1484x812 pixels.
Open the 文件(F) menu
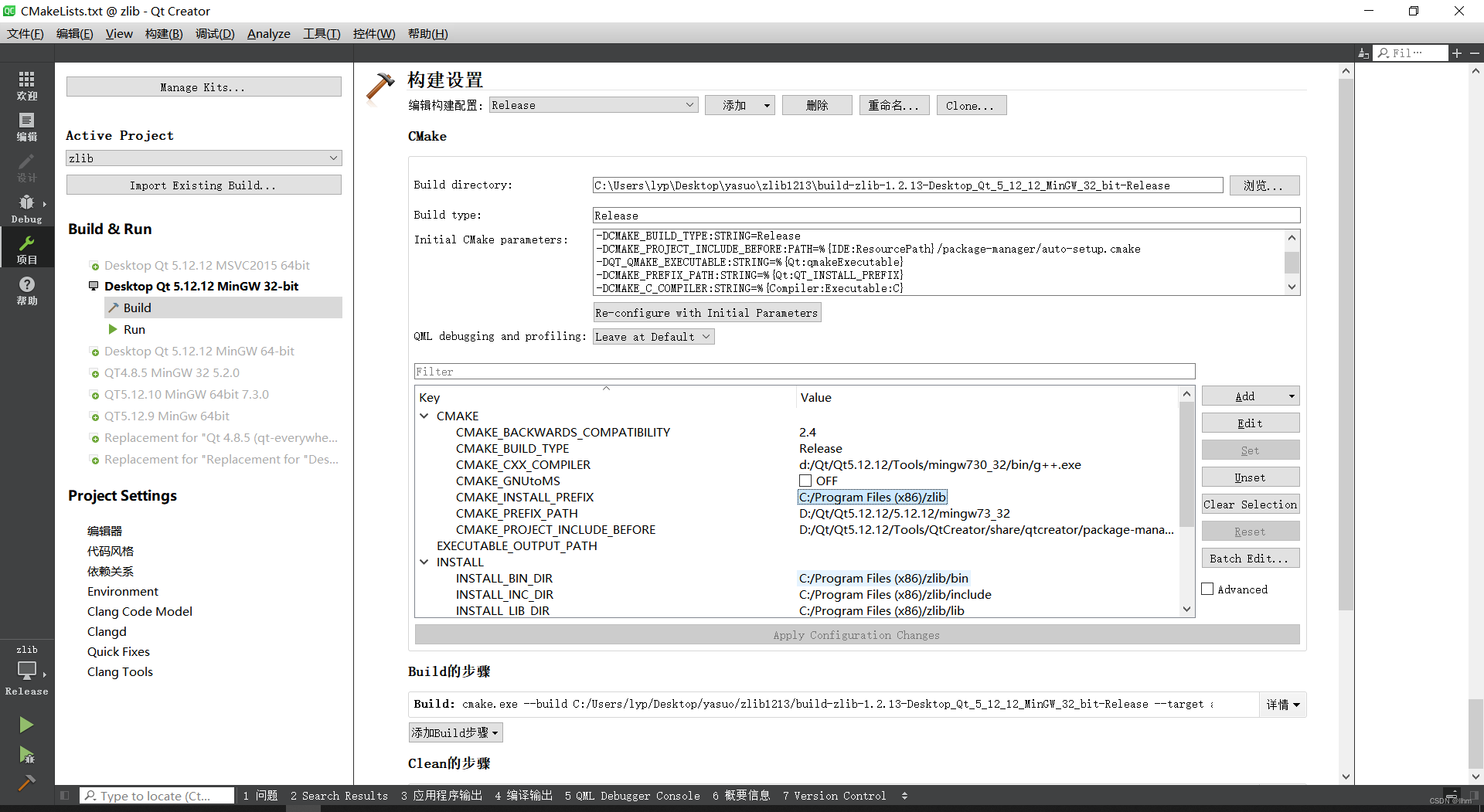tap(25, 34)
